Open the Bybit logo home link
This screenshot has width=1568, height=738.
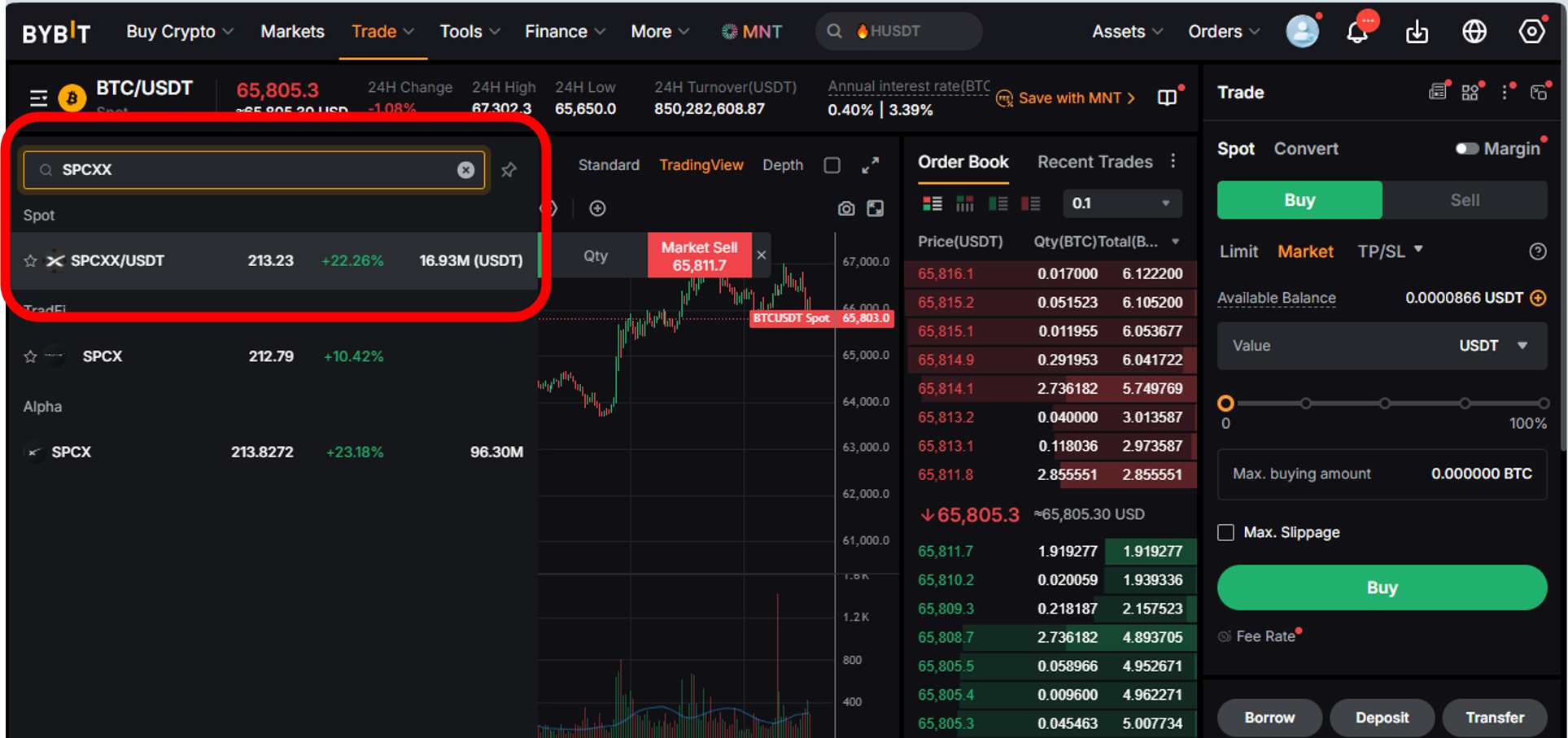[x=56, y=33]
